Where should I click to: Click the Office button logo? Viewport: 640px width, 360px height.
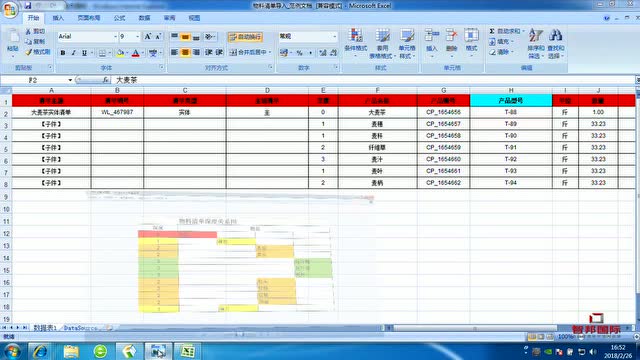[10, 9]
